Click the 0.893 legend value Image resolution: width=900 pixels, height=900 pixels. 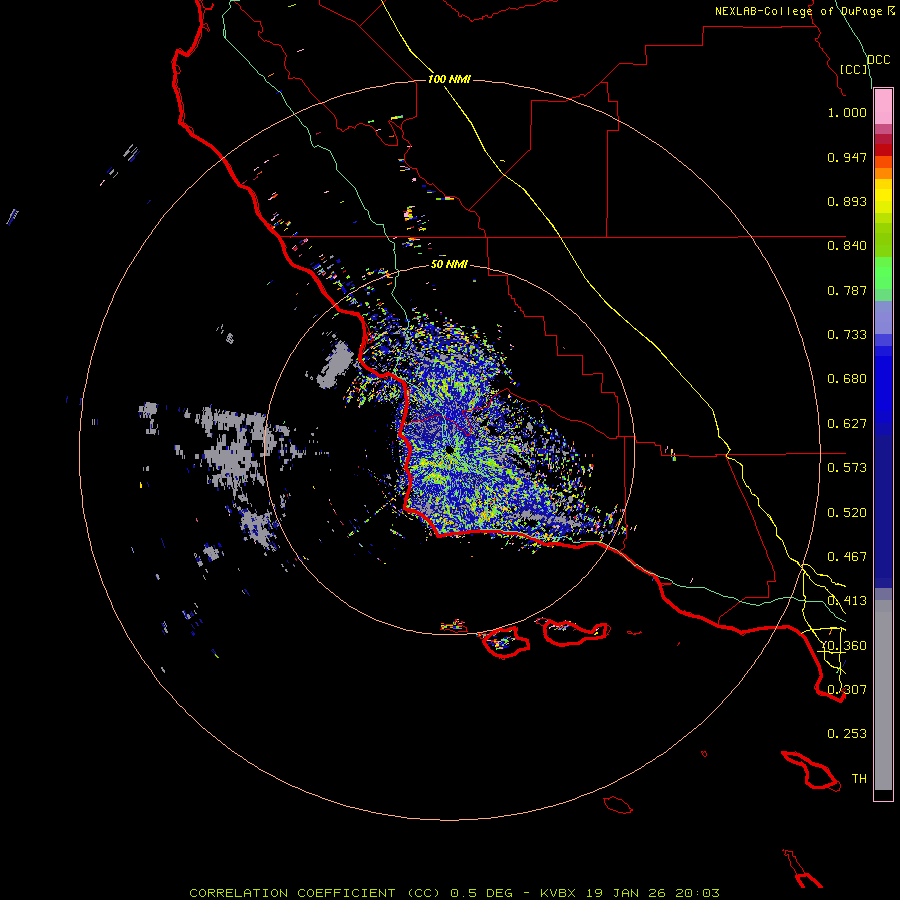(847, 201)
